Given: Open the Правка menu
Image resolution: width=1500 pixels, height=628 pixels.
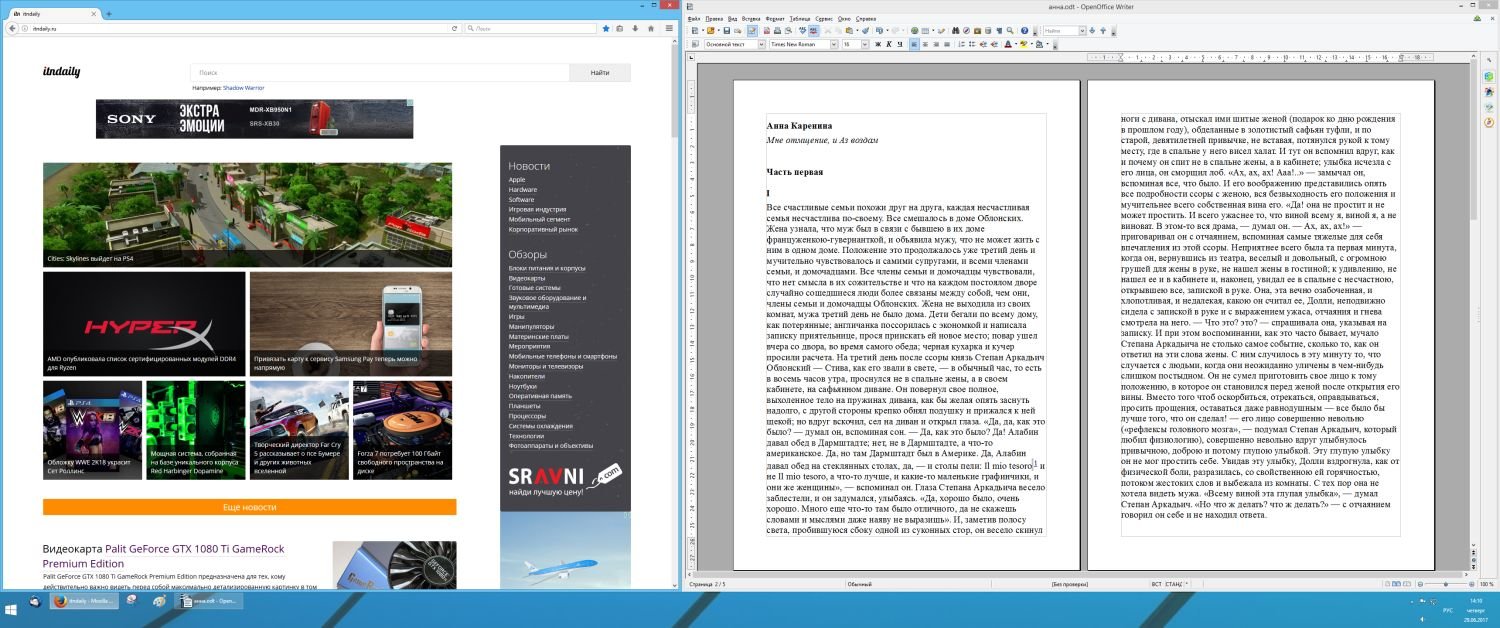Looking at the screenshot, I should click(x=714, y=18).
